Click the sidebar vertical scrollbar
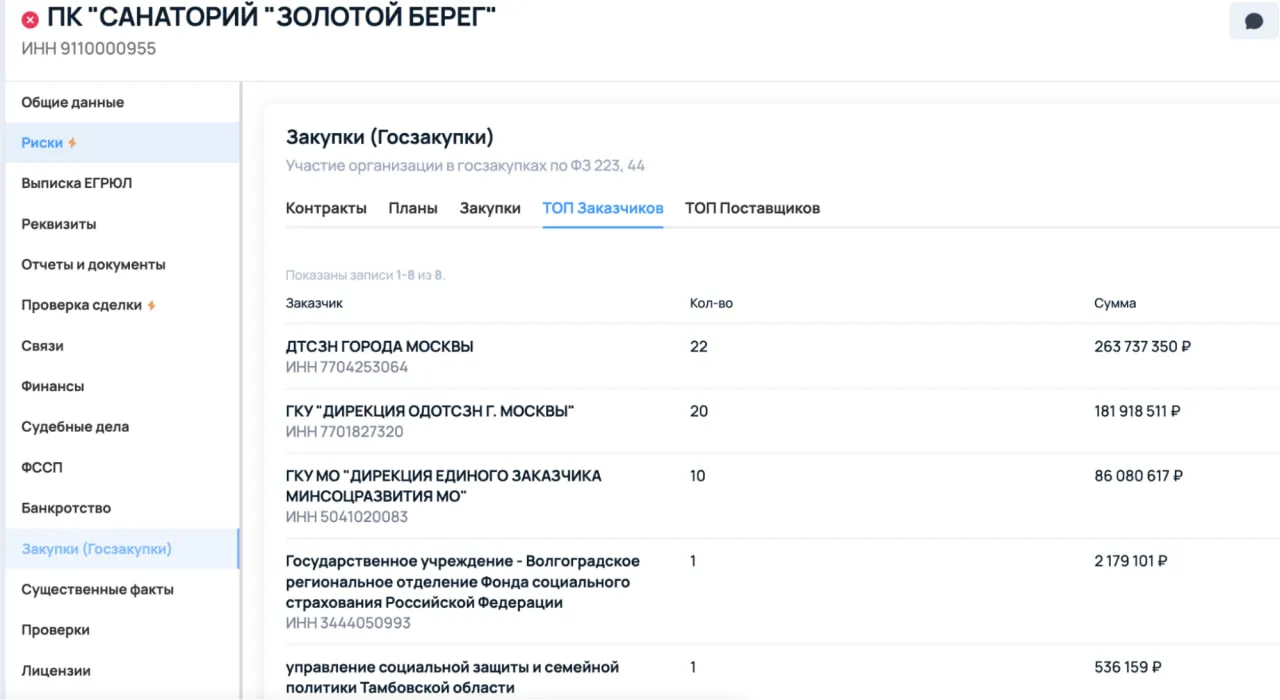Viewport: 1280px width, 700px height. click(241, 390)
